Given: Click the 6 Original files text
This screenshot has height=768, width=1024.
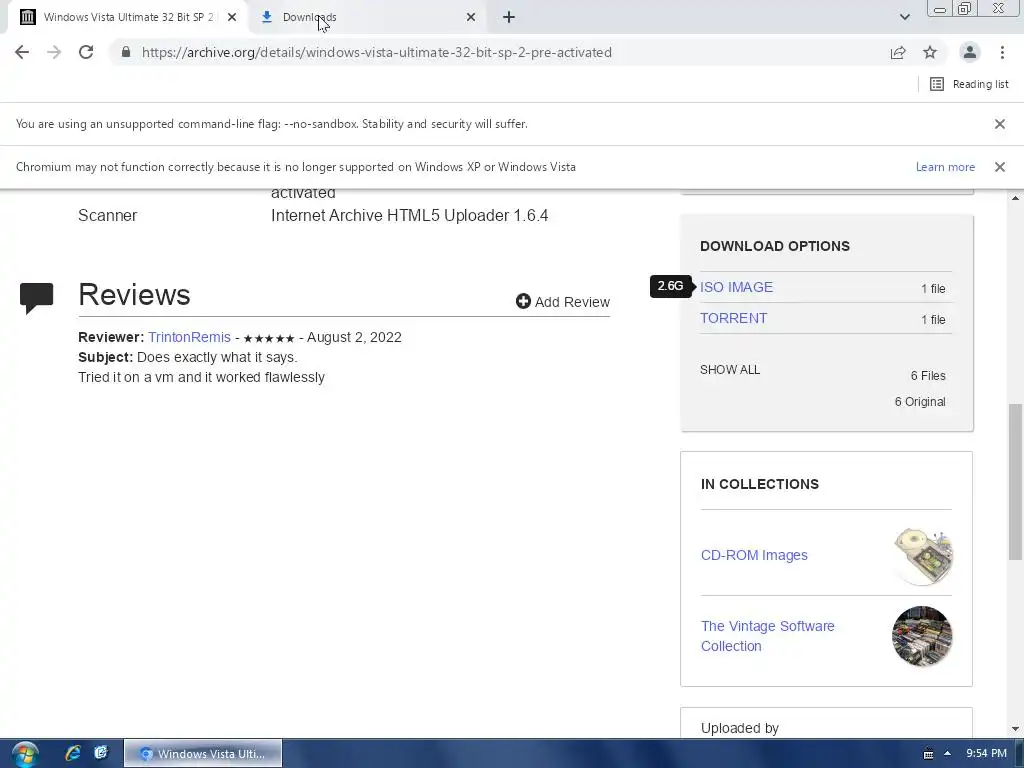Looking at the screenshot, I should pyautogui.click(x=920, y=402).
